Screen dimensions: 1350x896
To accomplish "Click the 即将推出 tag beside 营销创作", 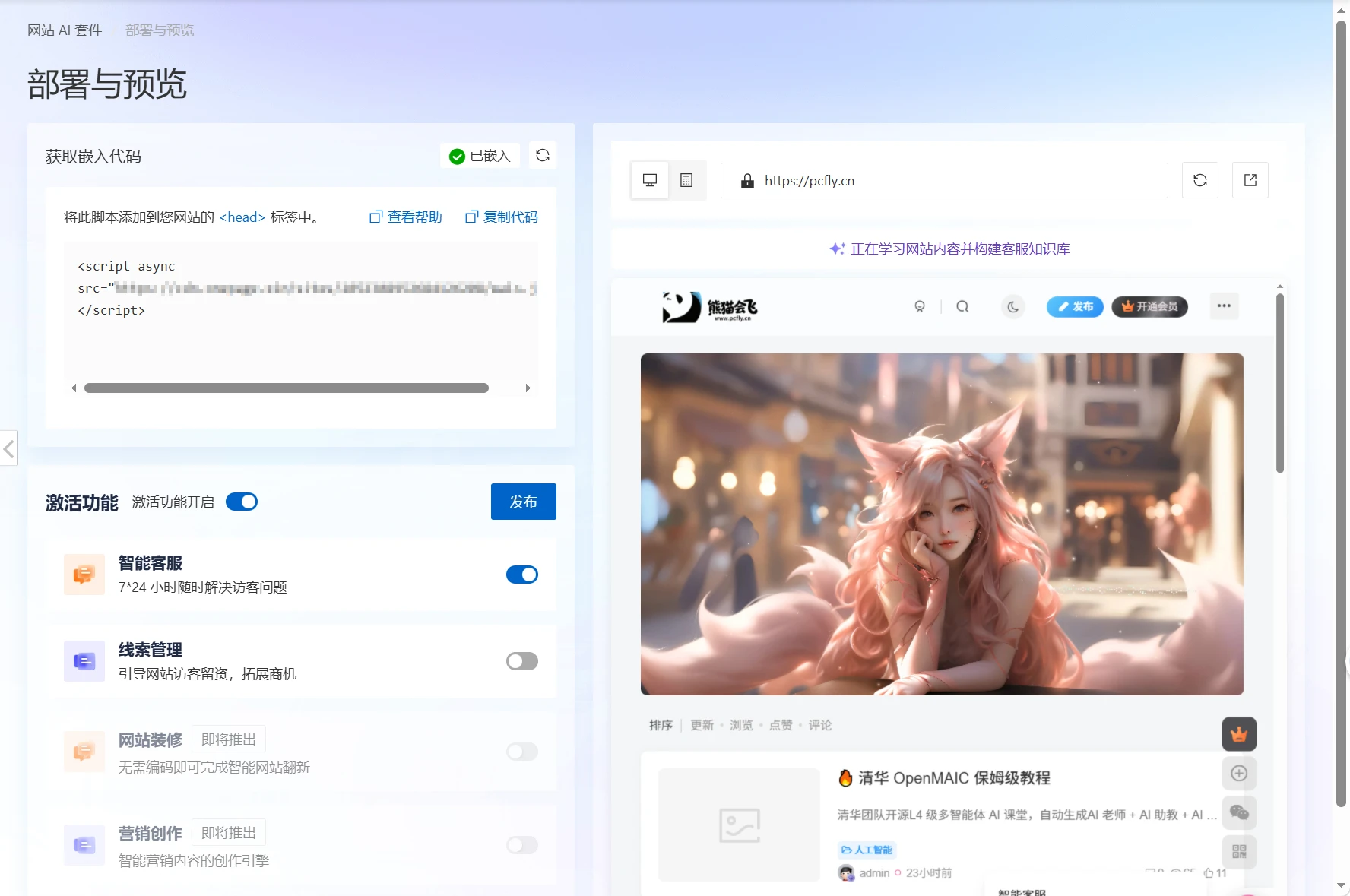I will click(x=229, y=833).
